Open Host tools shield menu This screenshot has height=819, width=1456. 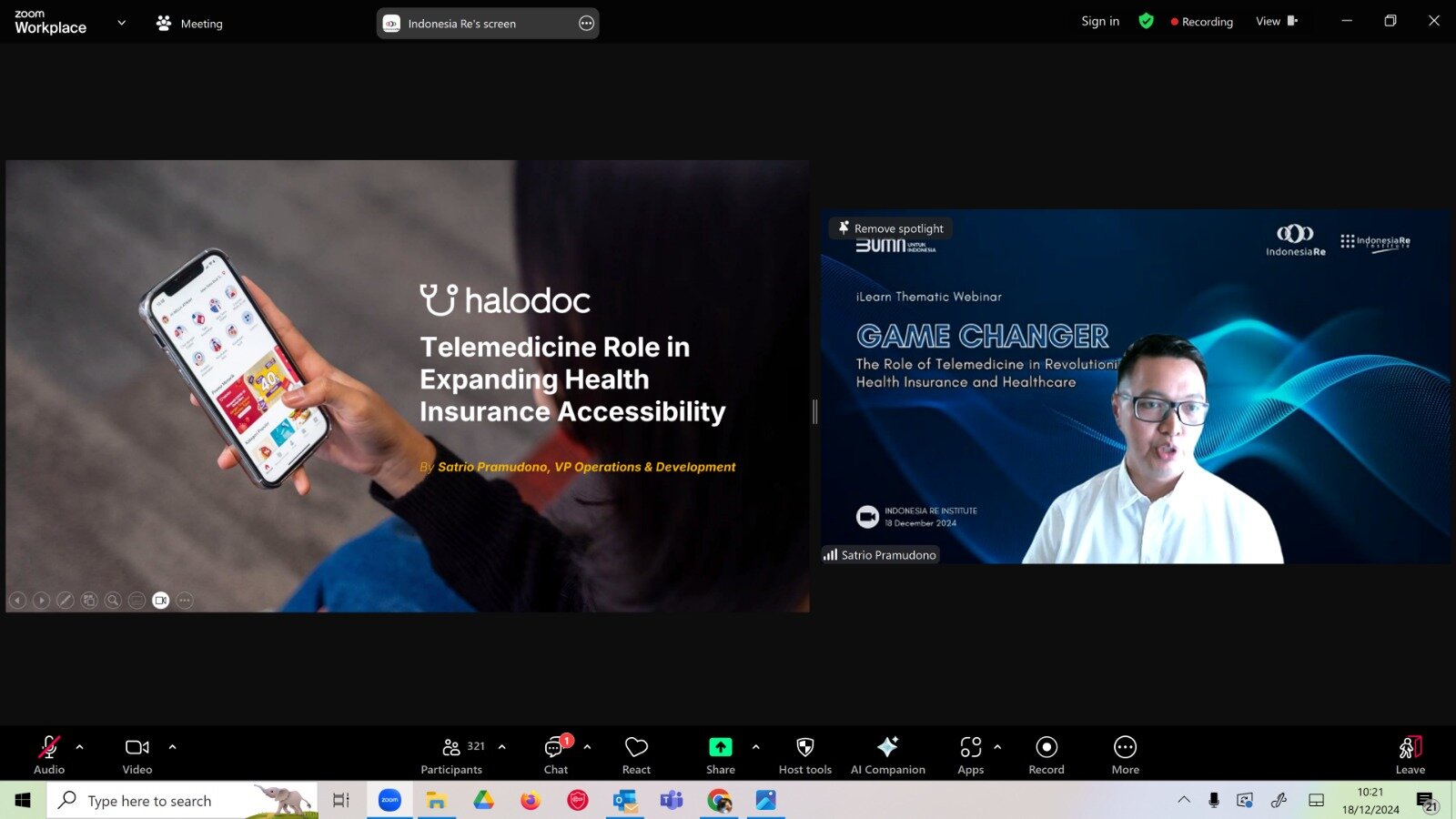pos(805,754)
